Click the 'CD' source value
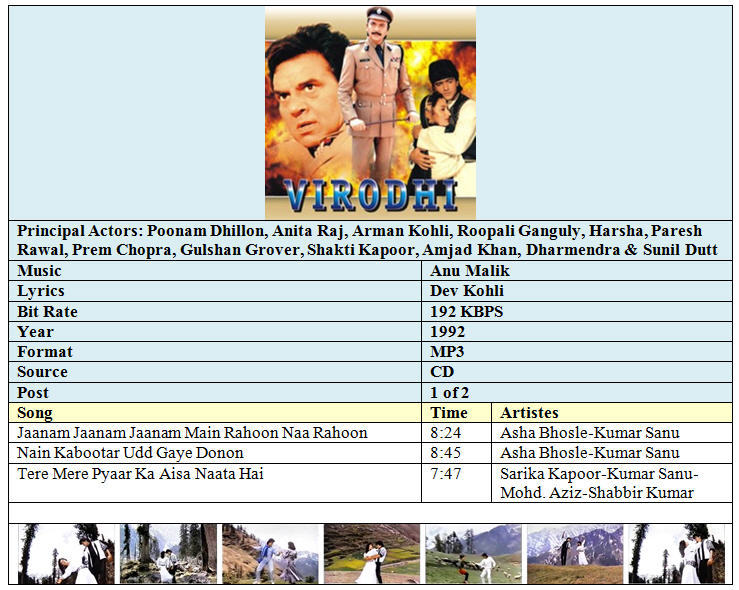 442,372
